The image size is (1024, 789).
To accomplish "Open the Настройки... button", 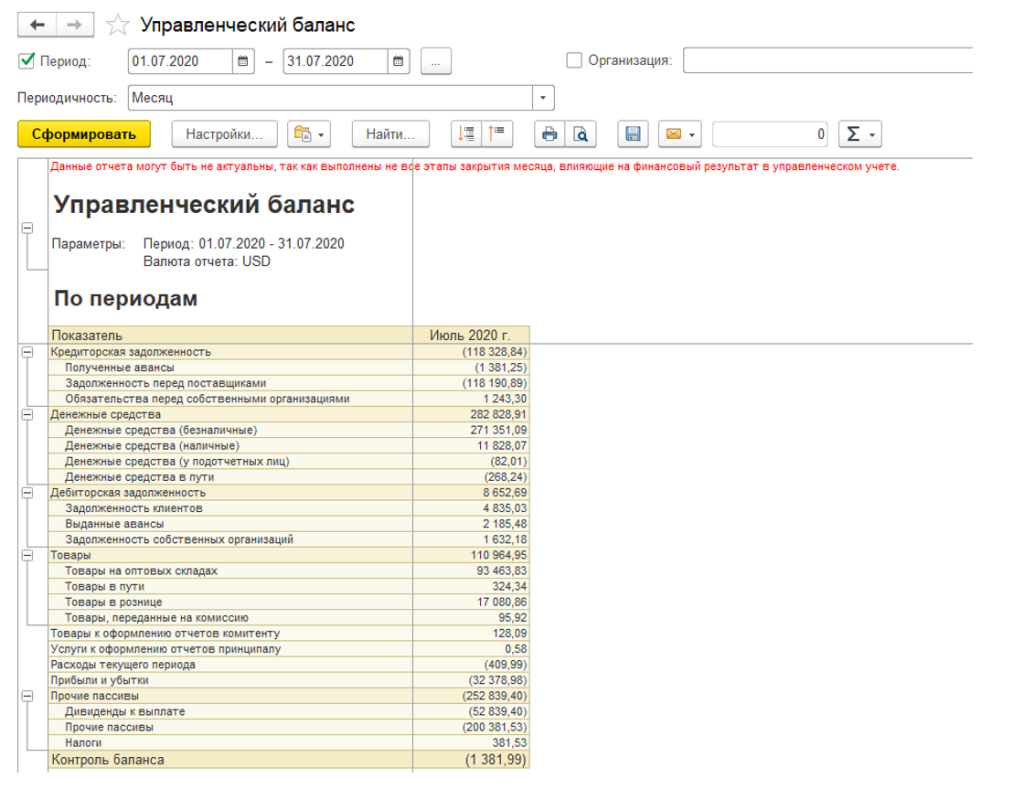I will 225,134.
